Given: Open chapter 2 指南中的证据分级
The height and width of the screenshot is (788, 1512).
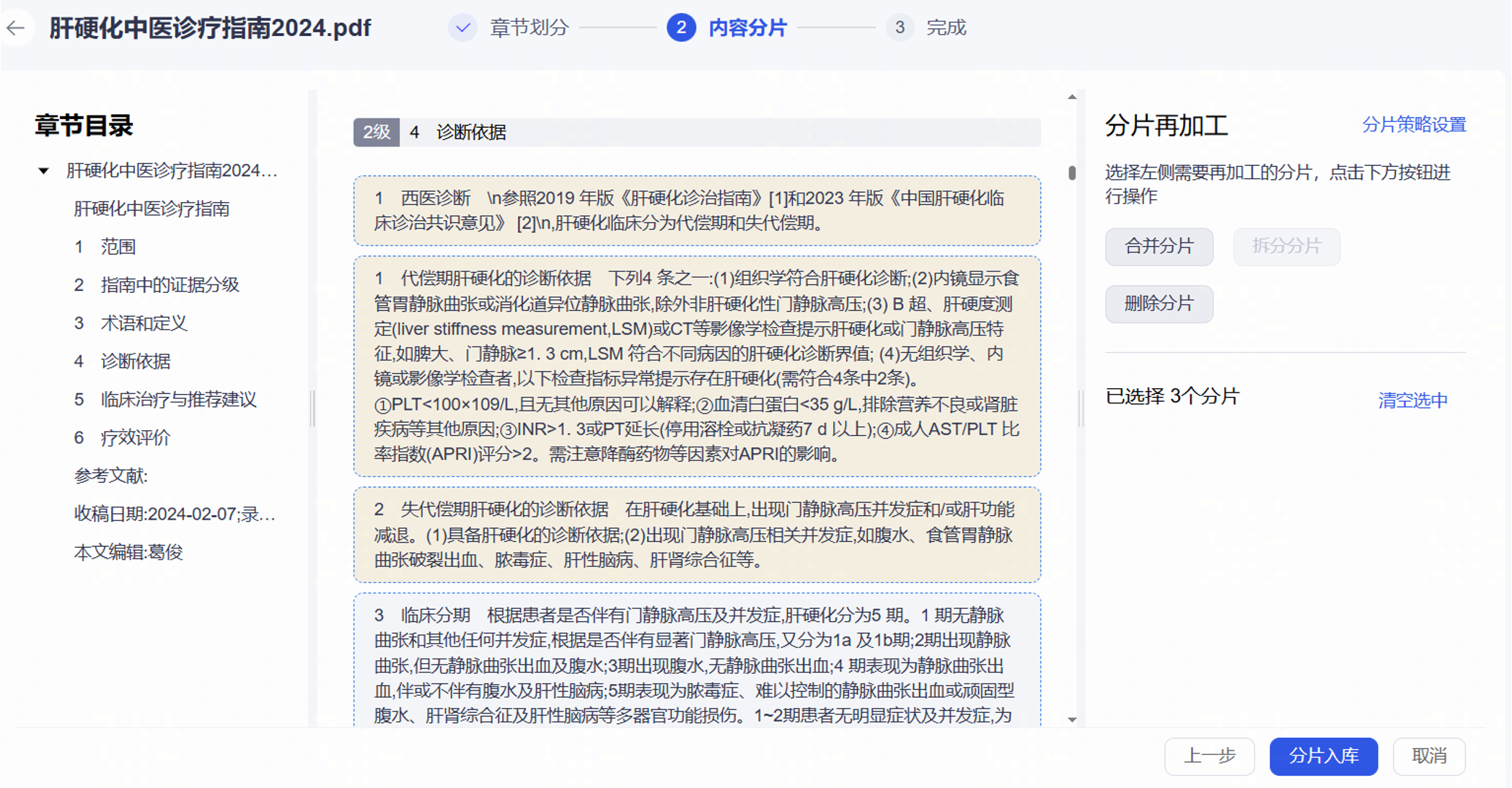Looking at the screenshot, I should coord(159,284).
